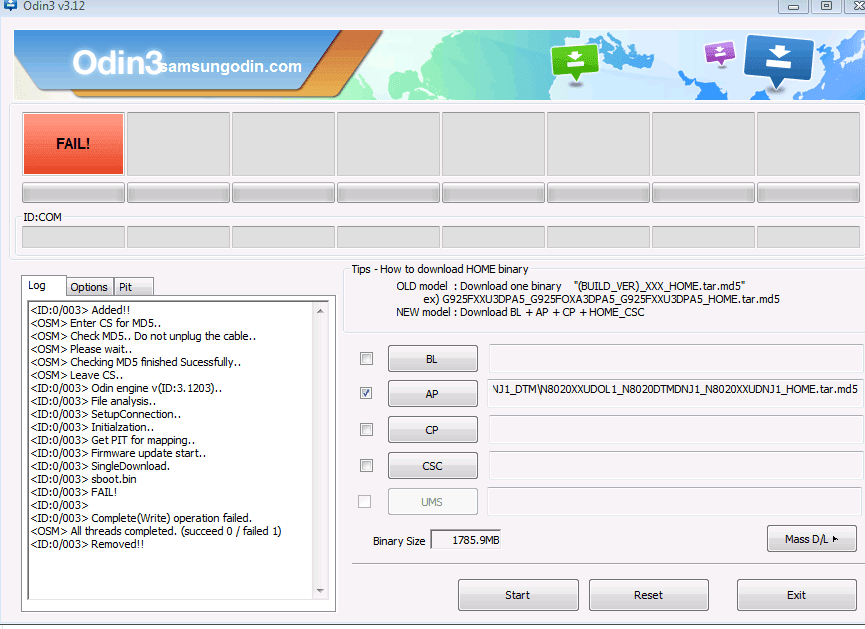The width and height of the screenshot is (865, 629).
Task: Select log line 'Removed!!'
Action: [x=87, y=544]
